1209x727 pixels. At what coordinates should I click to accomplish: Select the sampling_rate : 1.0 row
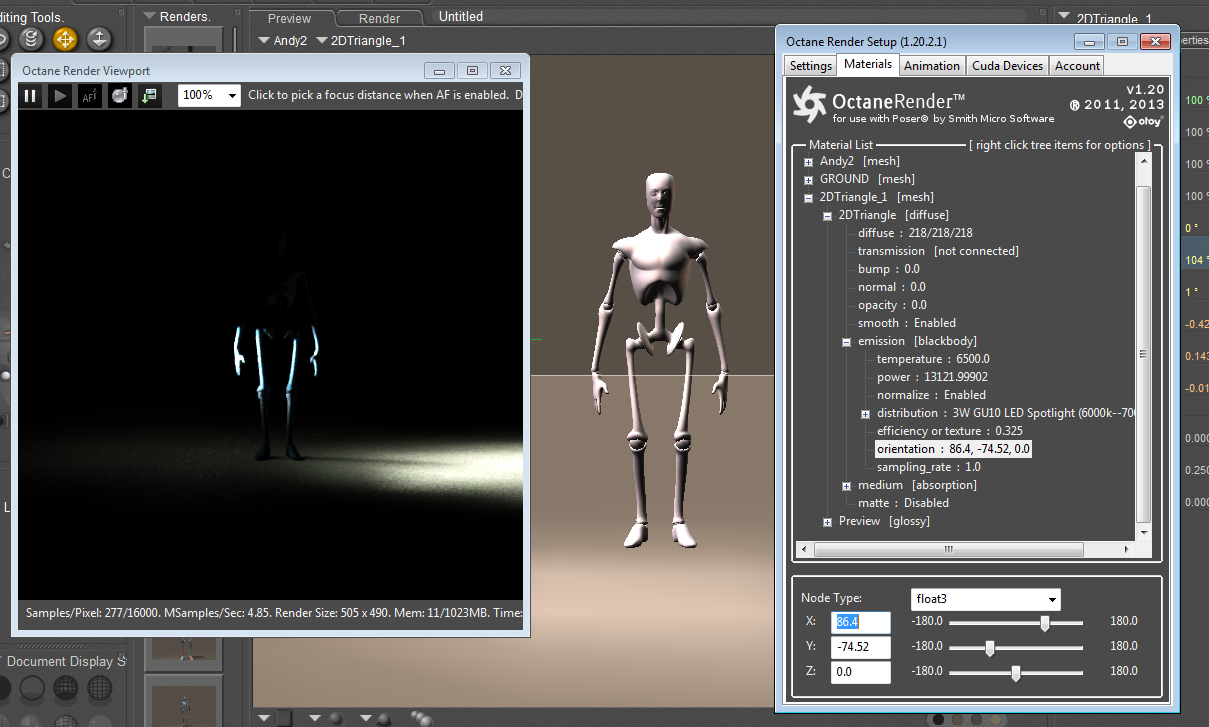929,467
